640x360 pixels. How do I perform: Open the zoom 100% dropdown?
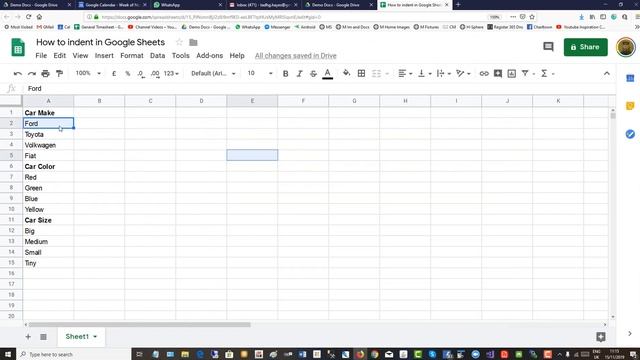click(88, 73)
